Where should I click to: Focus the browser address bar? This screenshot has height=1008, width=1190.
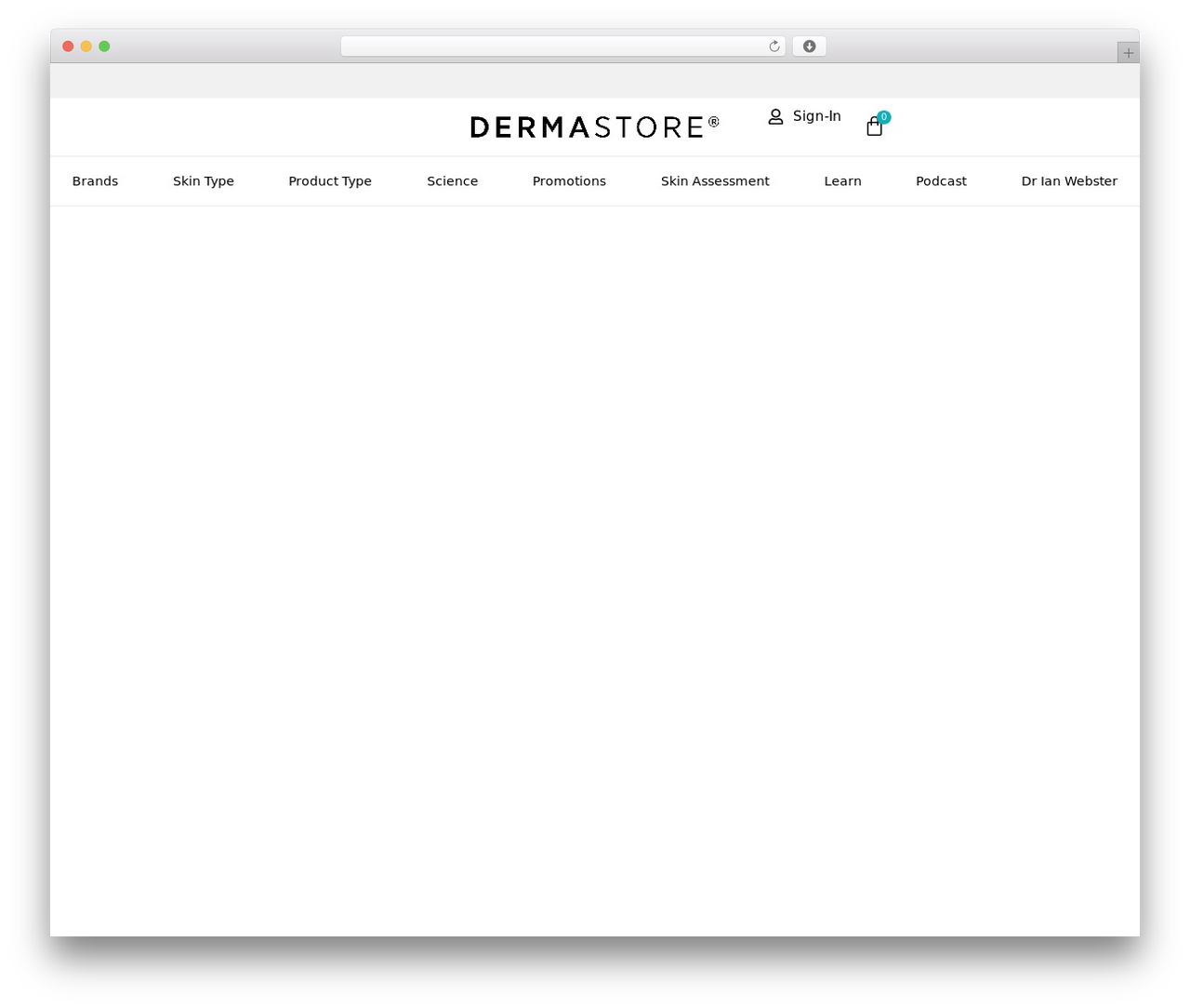pos(562,46)
